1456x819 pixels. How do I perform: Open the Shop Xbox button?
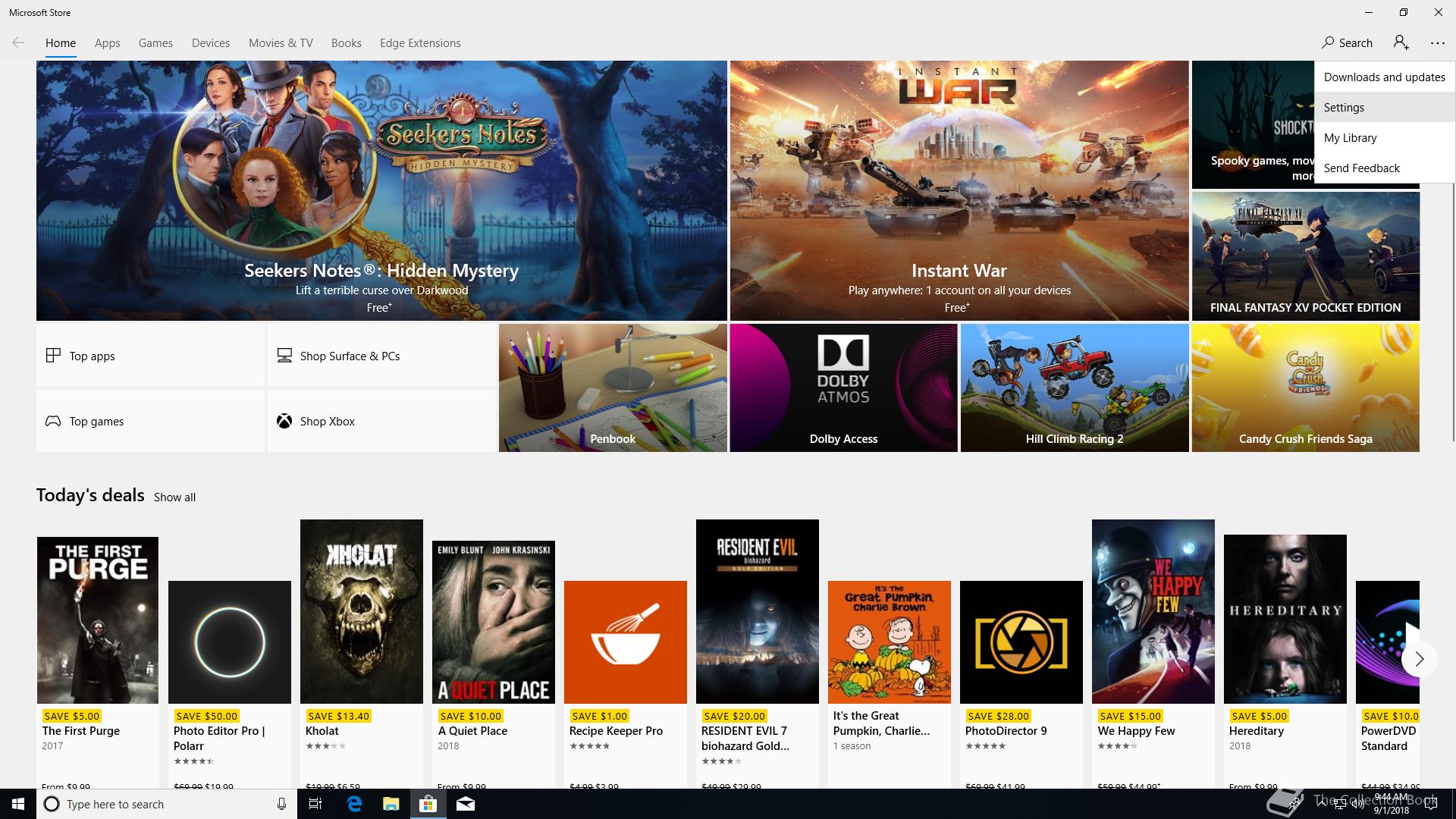coord(381,421)
